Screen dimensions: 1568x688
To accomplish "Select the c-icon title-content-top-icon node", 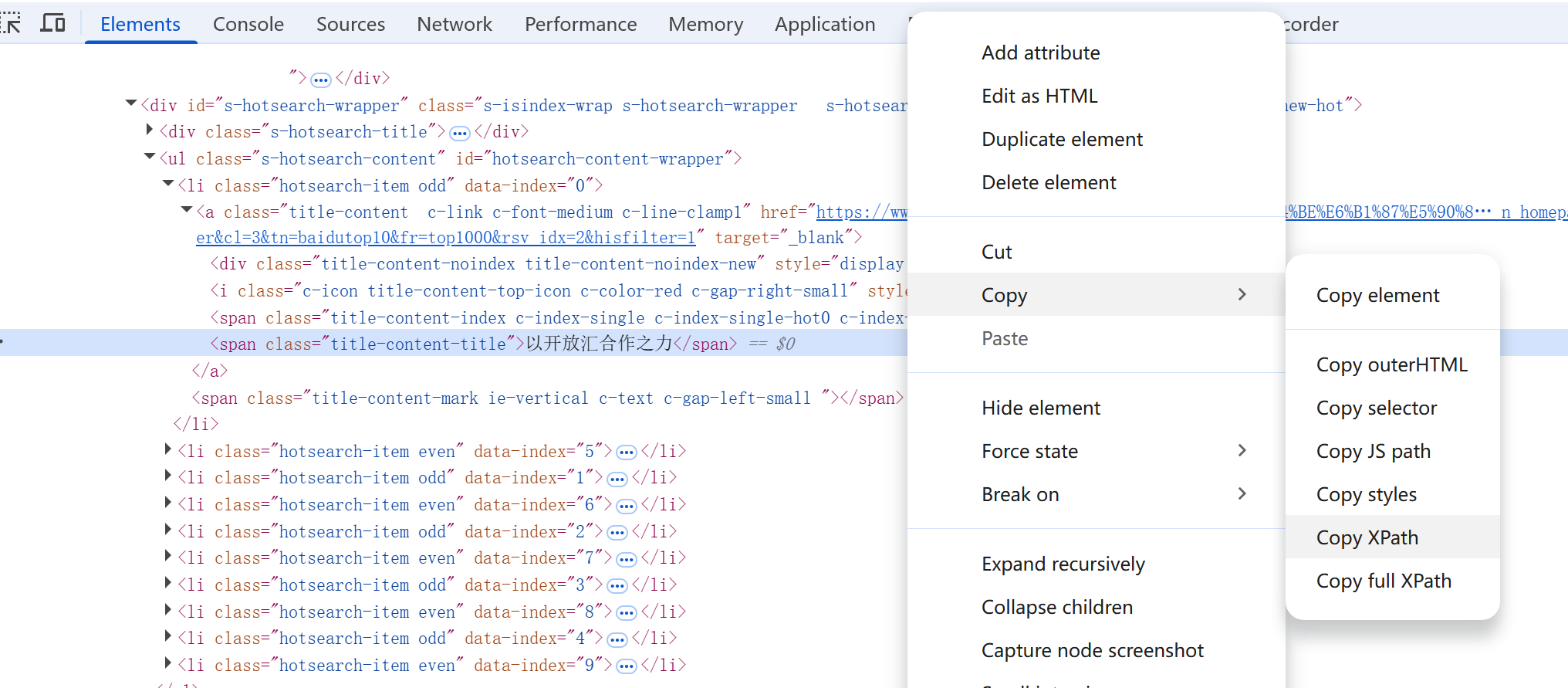I will click(x=559, y=291).
